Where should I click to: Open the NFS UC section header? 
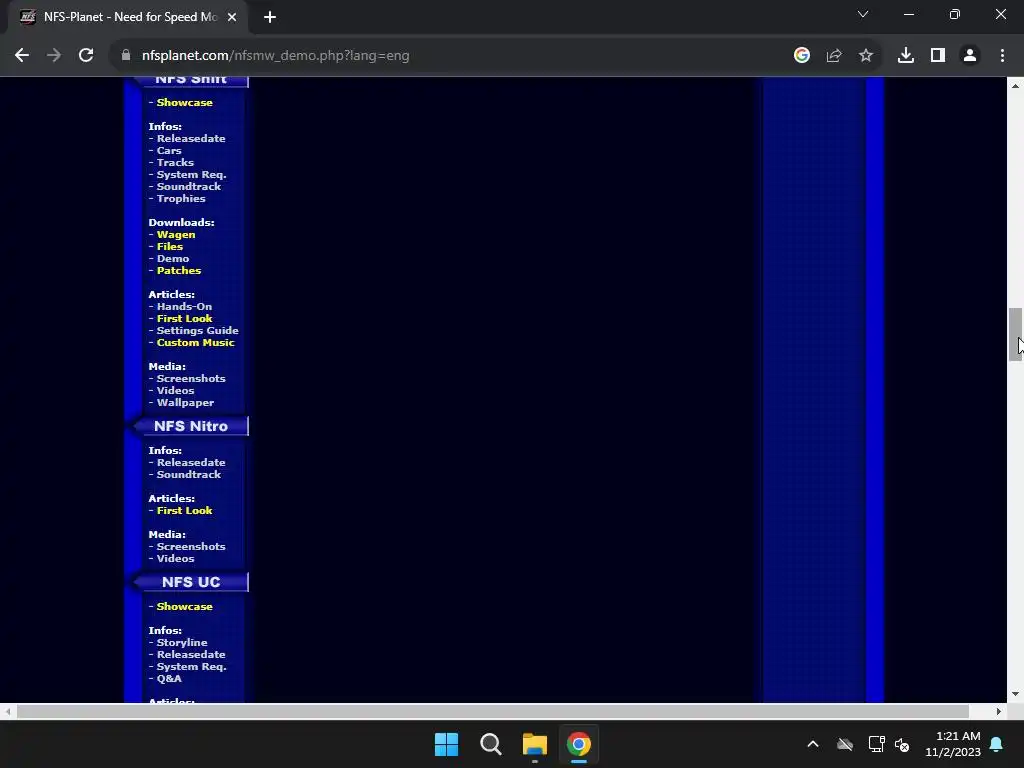tap(191, 582)
